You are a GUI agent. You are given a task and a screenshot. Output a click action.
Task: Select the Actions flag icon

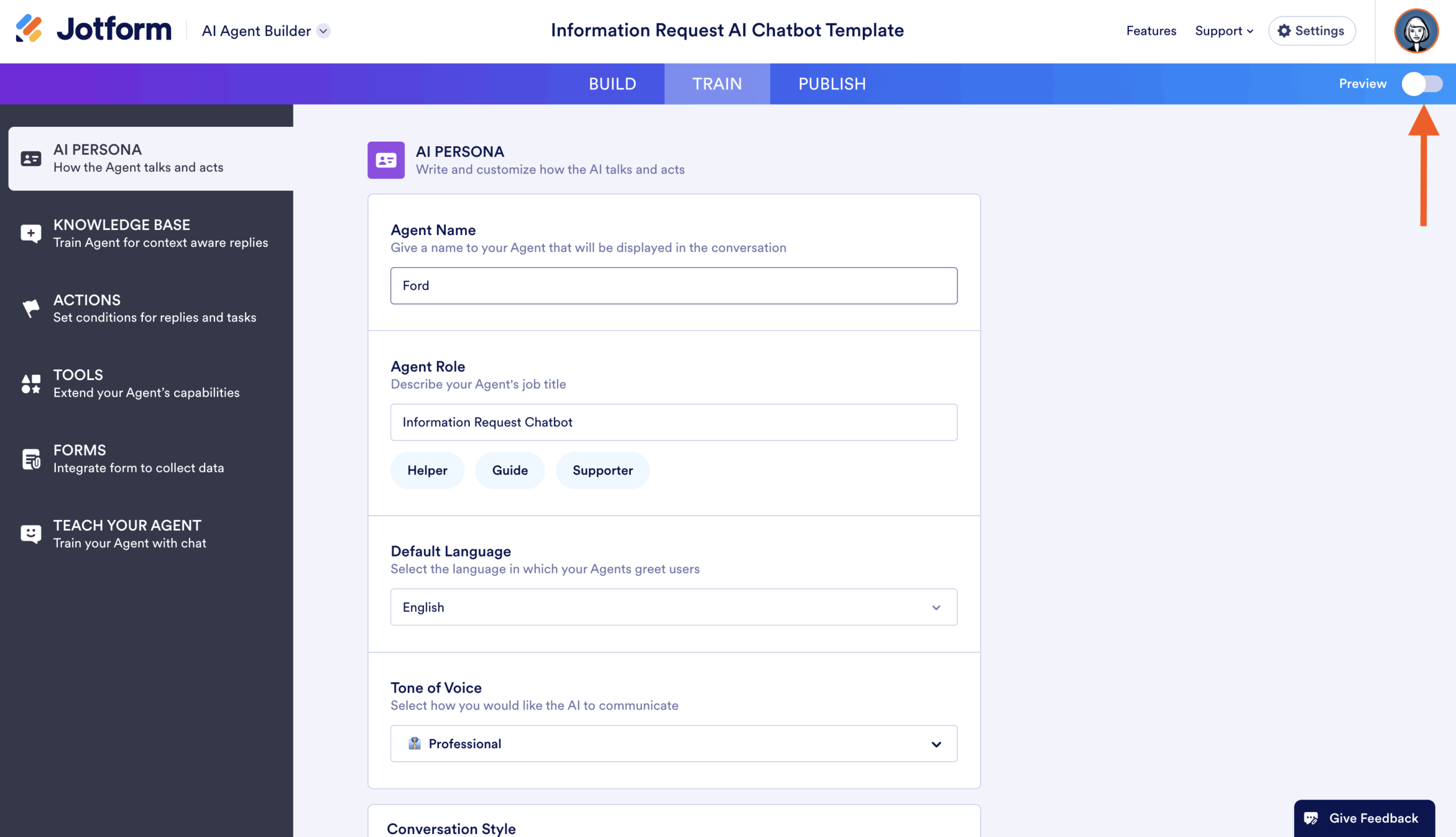coord(31,309)
